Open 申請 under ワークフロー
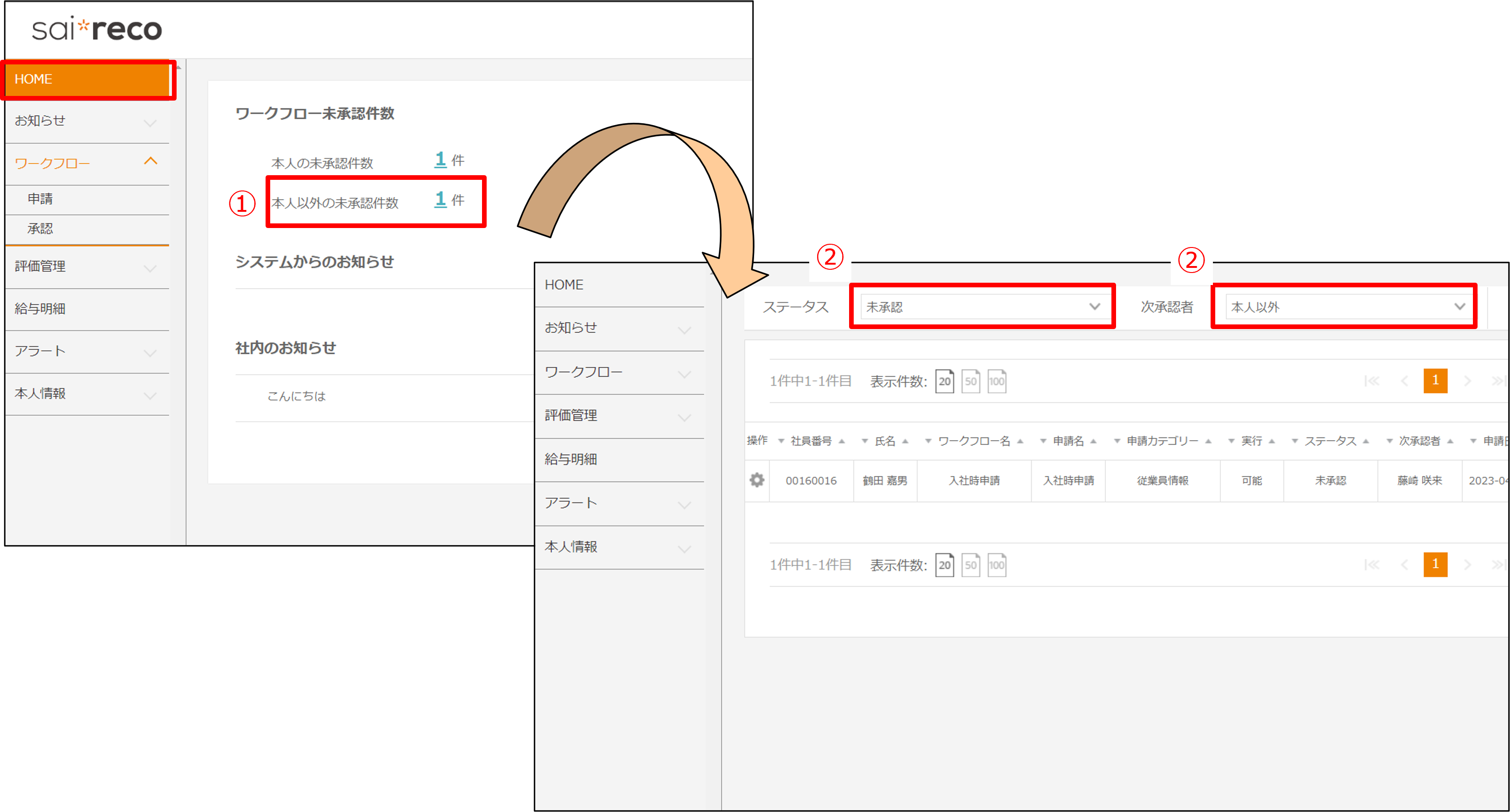Image resolution: width=1510 pixels, height=812 pixels. 40,199
